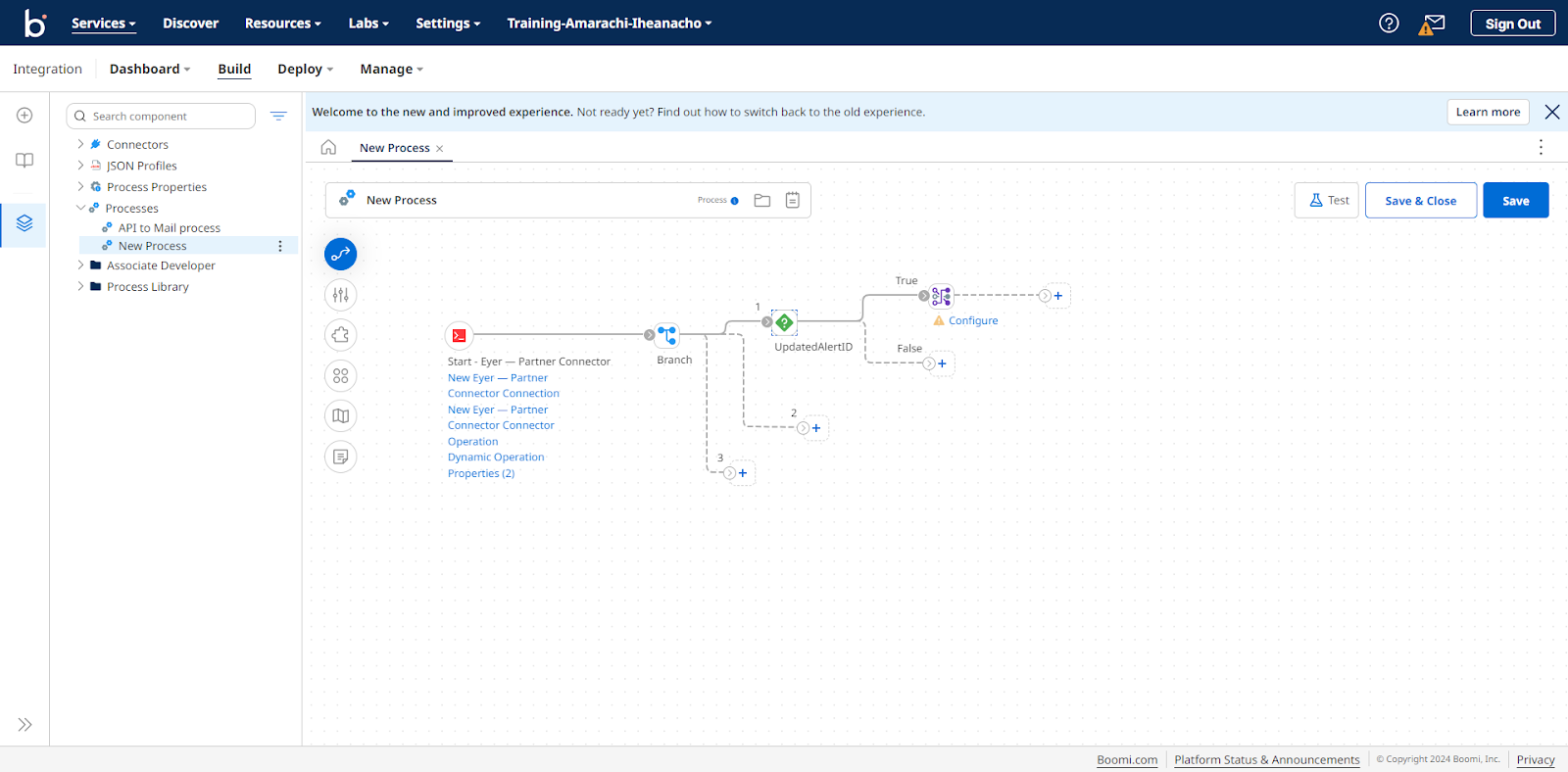
Task: Select API to Mail process in tree
Action: pos(169,227)
